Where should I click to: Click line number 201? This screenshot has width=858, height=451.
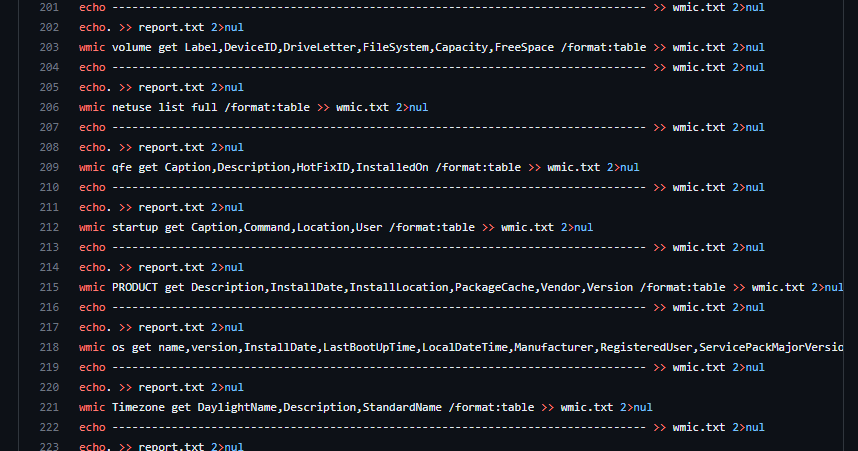(49, 8)
